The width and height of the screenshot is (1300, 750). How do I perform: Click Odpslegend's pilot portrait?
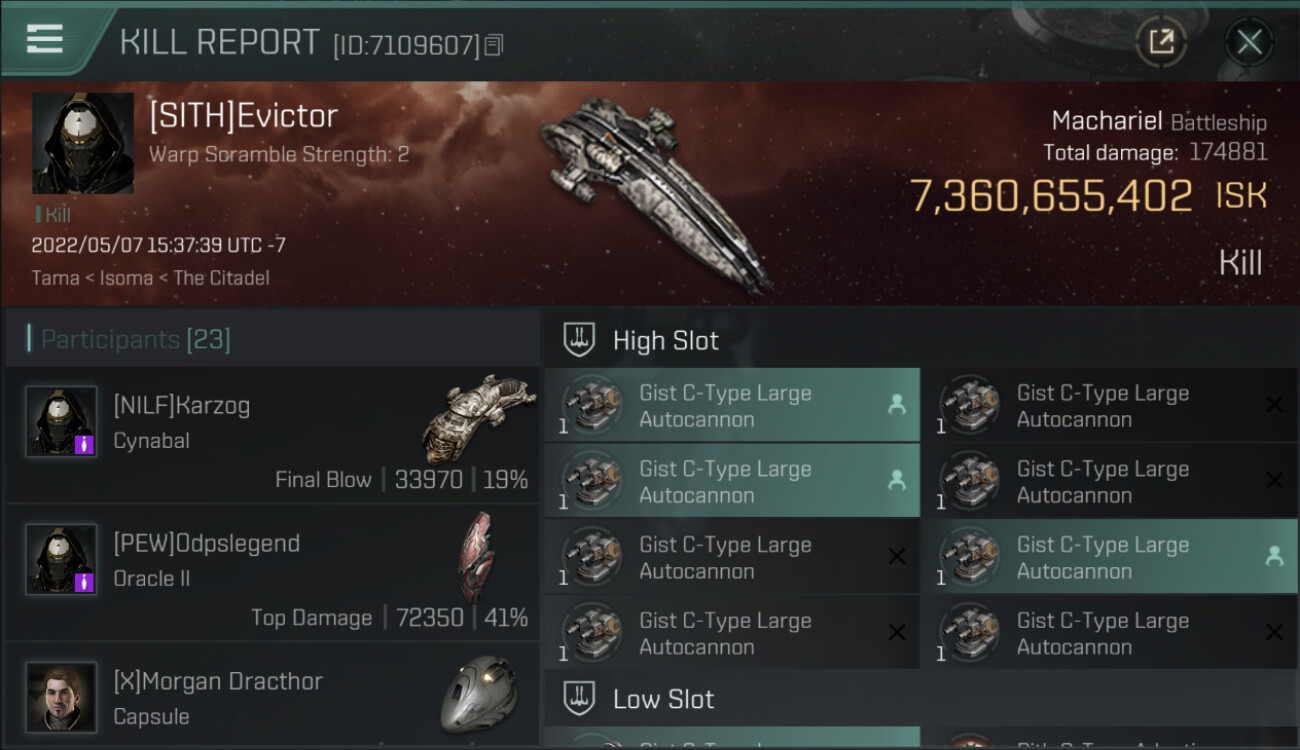[x=62, y=560]
